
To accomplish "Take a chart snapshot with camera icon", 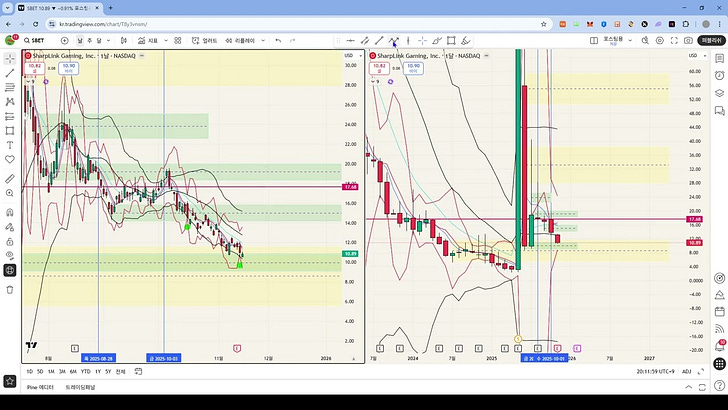I will click(x=689, y=40).
